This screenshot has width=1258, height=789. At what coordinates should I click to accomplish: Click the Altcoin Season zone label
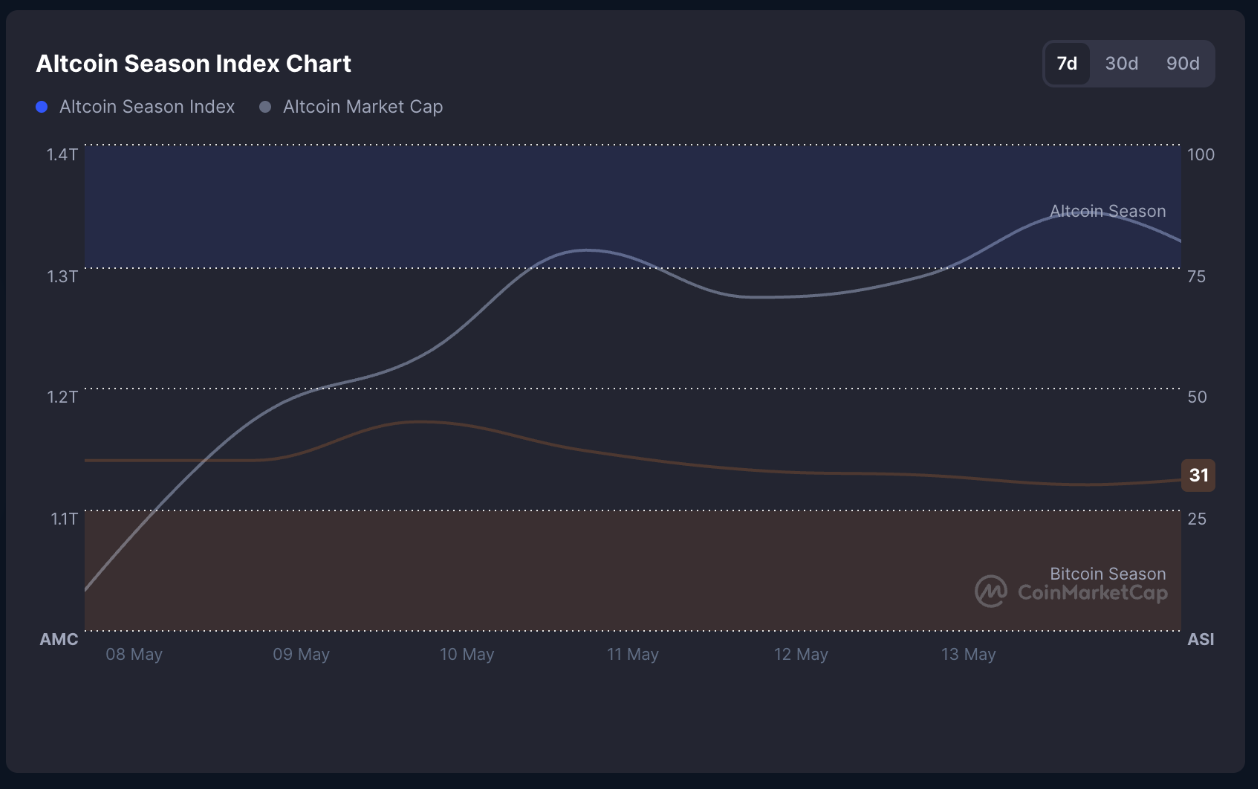point(1107,212)
